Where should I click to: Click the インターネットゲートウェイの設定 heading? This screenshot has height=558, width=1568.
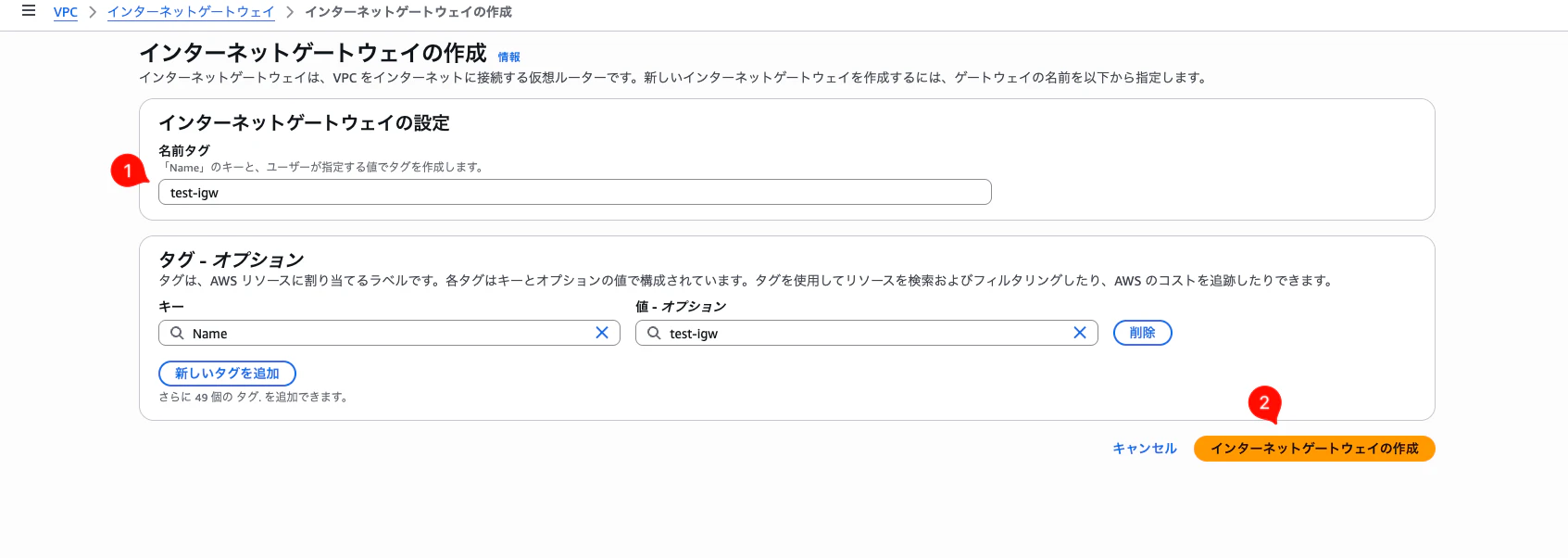click(304, 122)
